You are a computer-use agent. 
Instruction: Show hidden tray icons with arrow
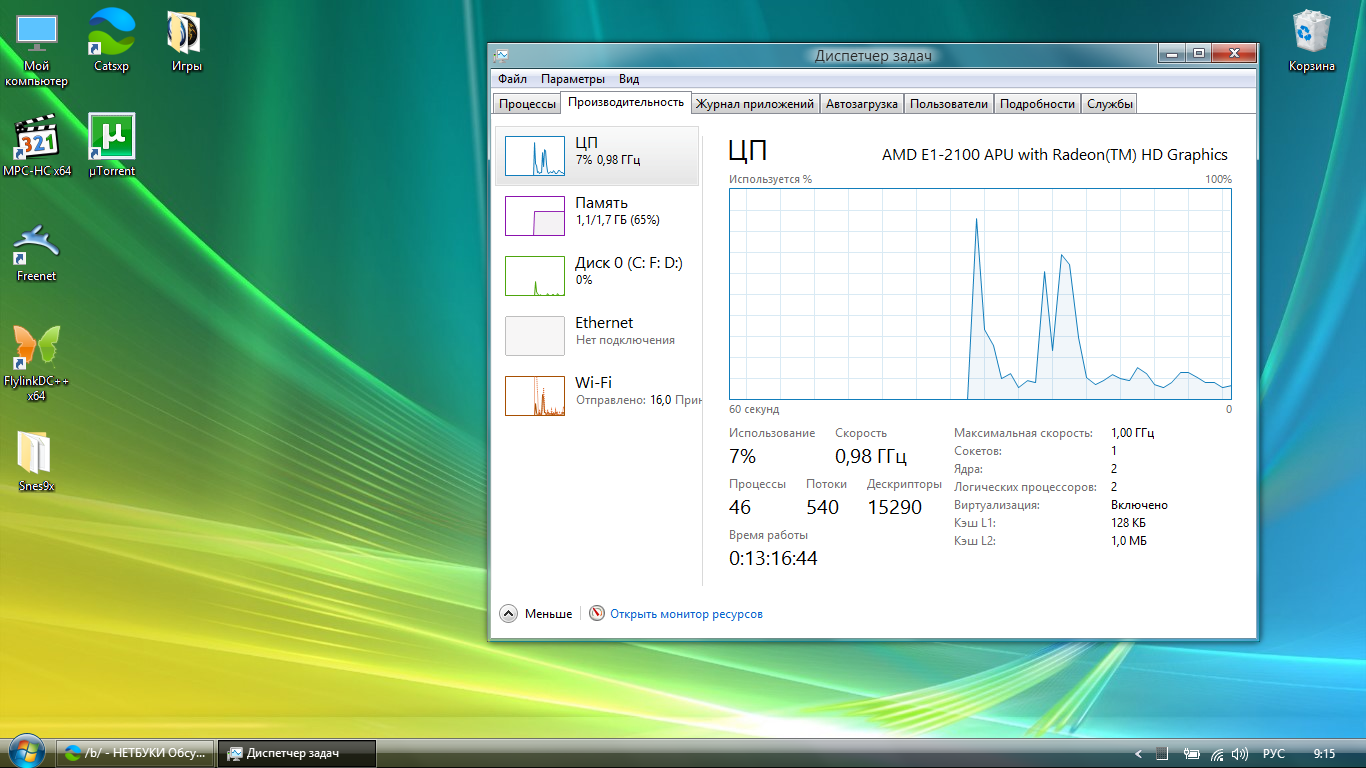point(1138,753)
